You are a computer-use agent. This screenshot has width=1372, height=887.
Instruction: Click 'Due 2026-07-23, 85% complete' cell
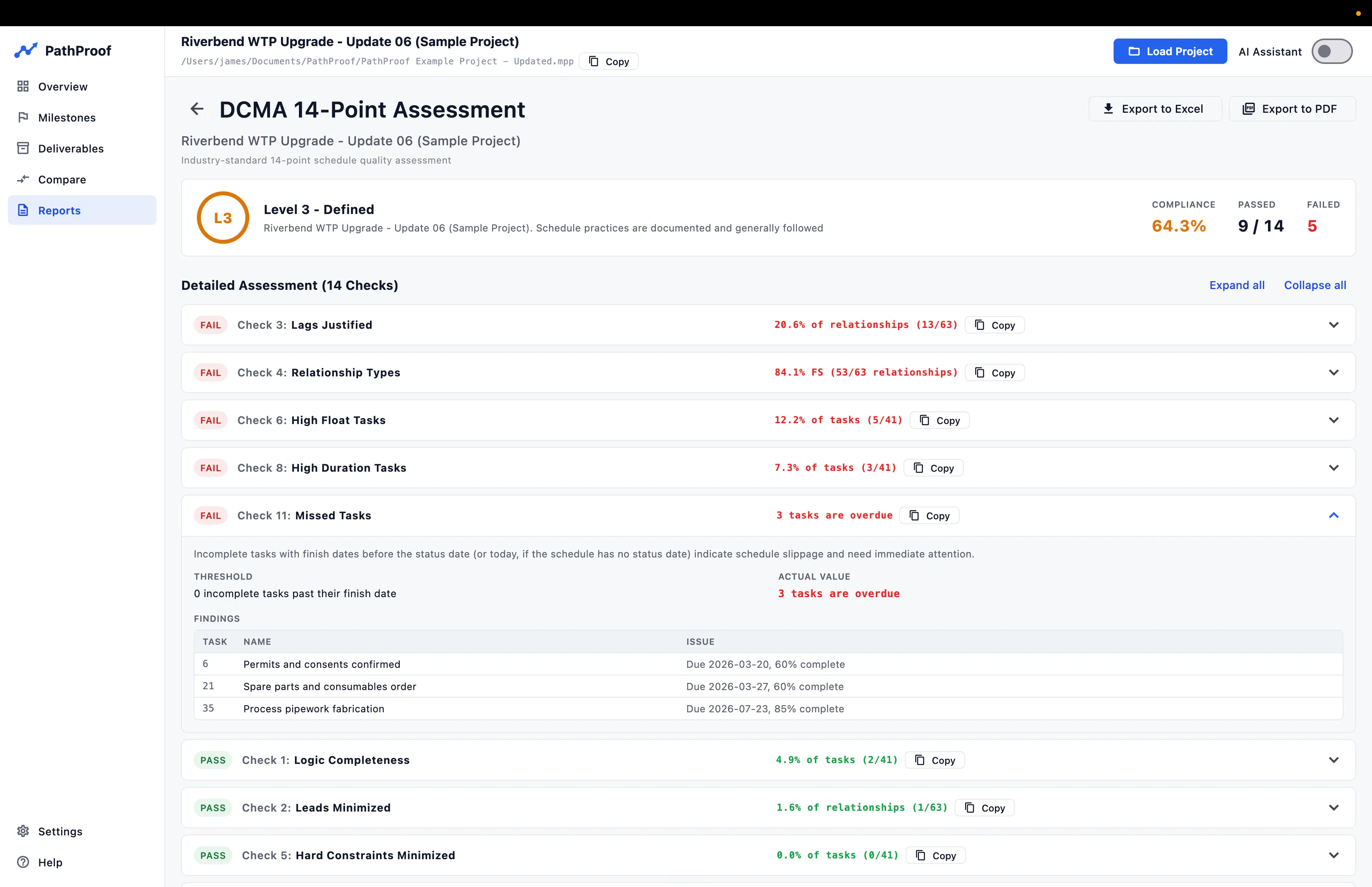point(765,708)
